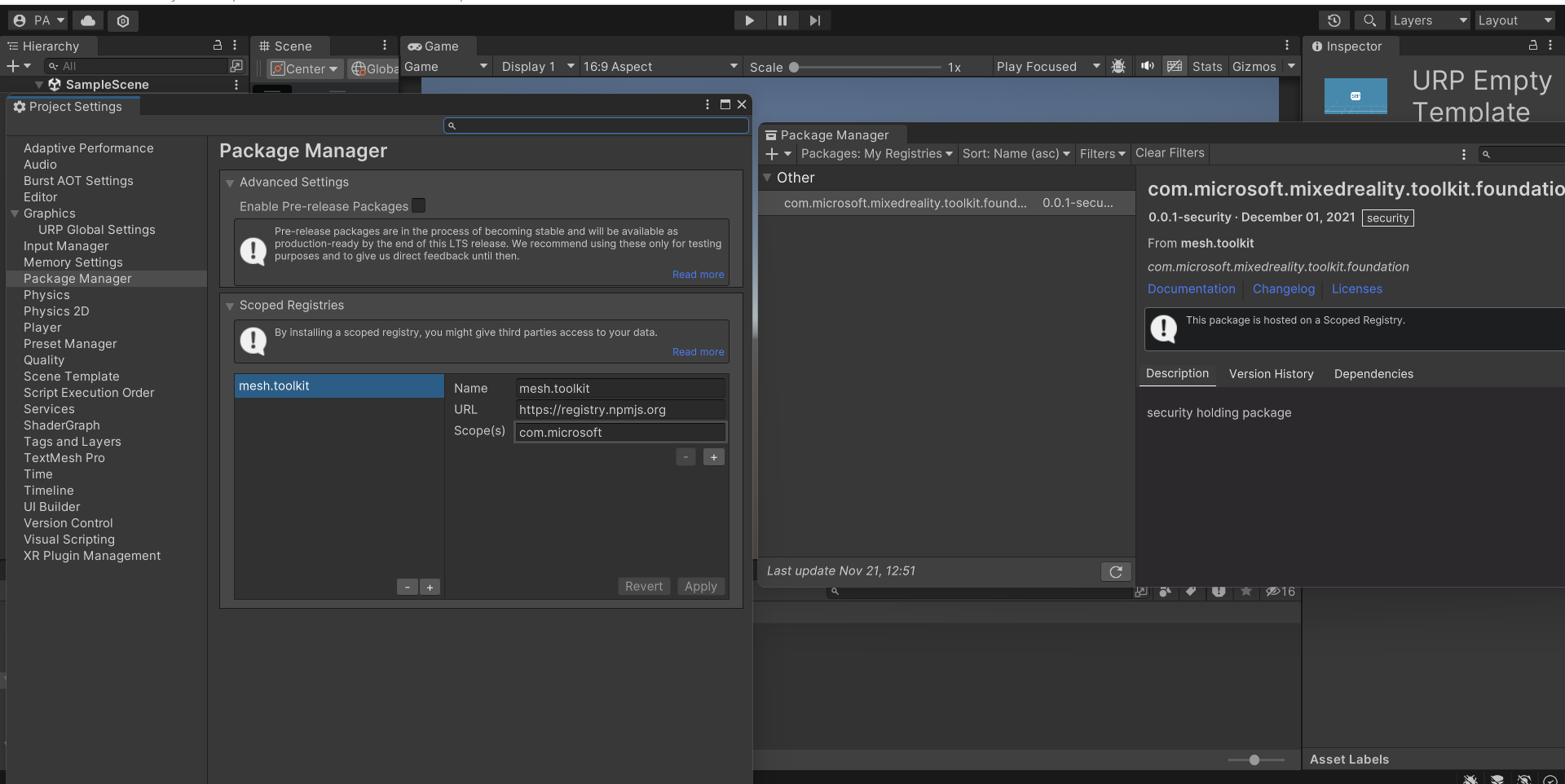Image resolution: width=1565 pixels, height=784 pixels.
Task: Open the 16:9 Aspect ratio dropdown
Action: tap(660, 66)
